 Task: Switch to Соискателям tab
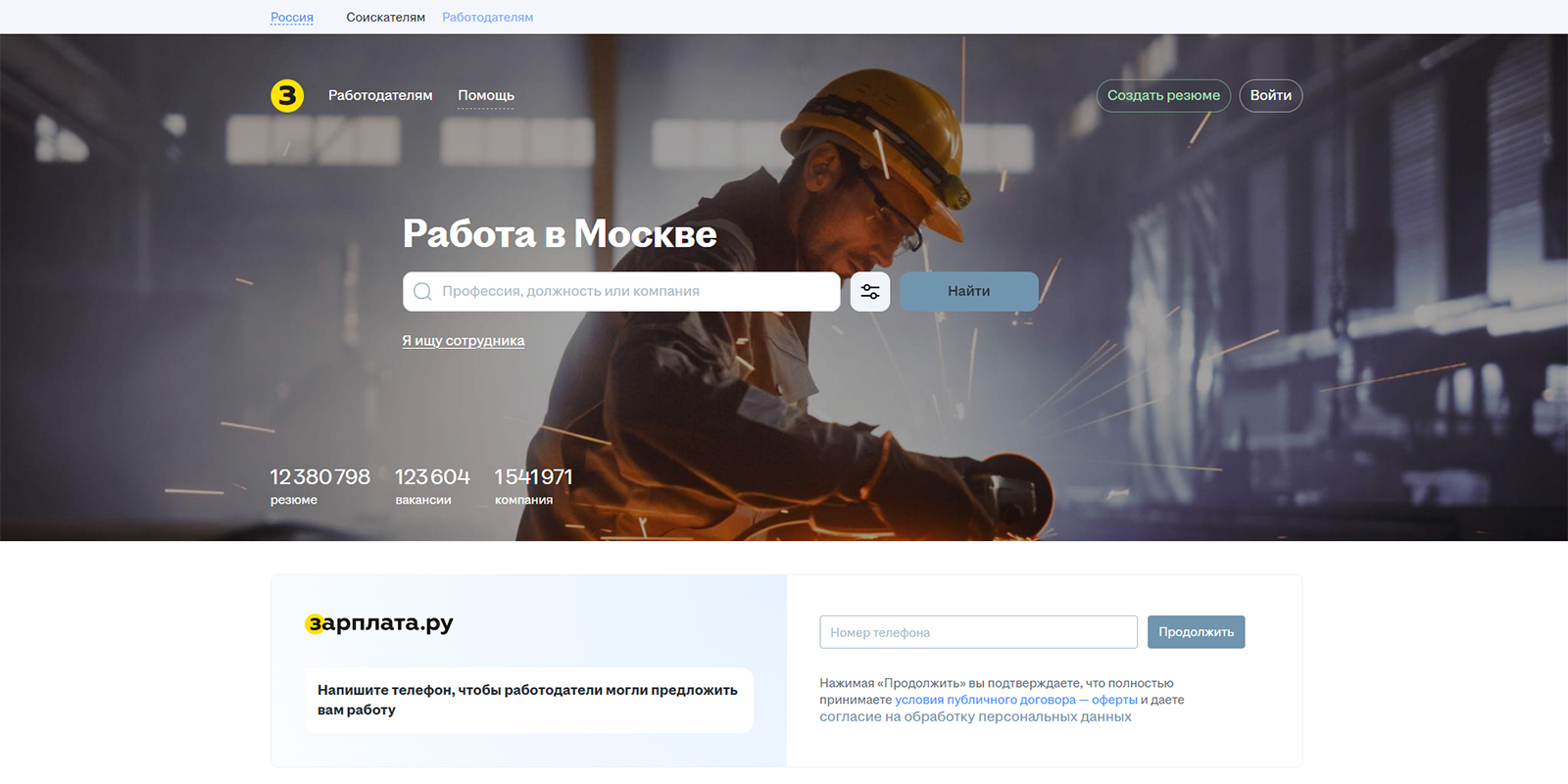[386, 18]
